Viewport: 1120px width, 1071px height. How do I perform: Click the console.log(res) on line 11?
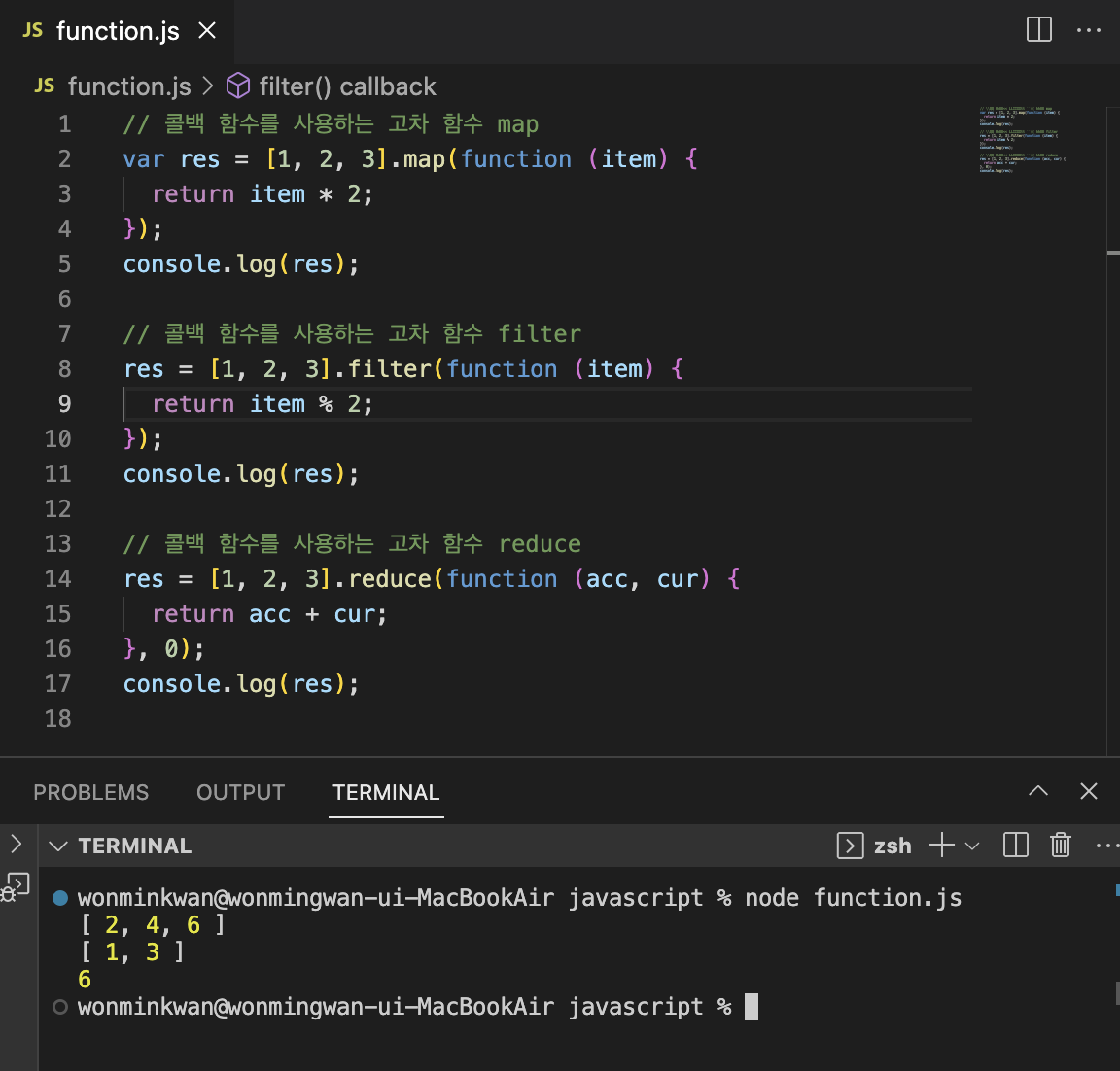pos(241,474)
